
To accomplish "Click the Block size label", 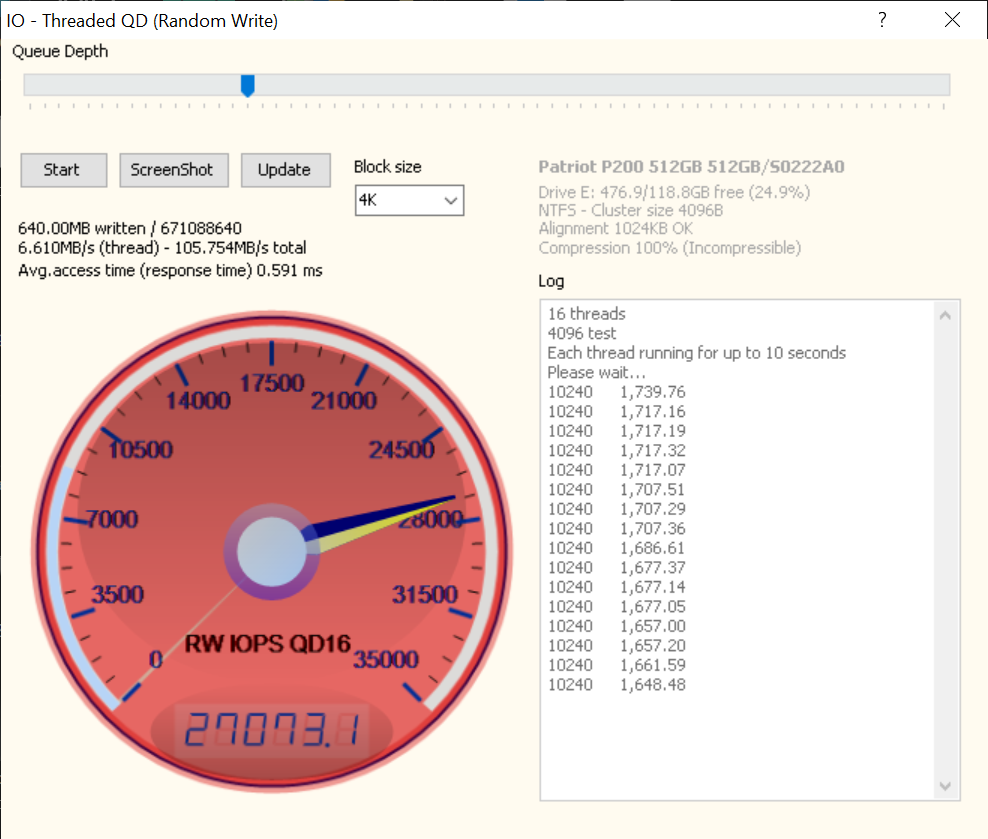I will (x=388, y=167).
